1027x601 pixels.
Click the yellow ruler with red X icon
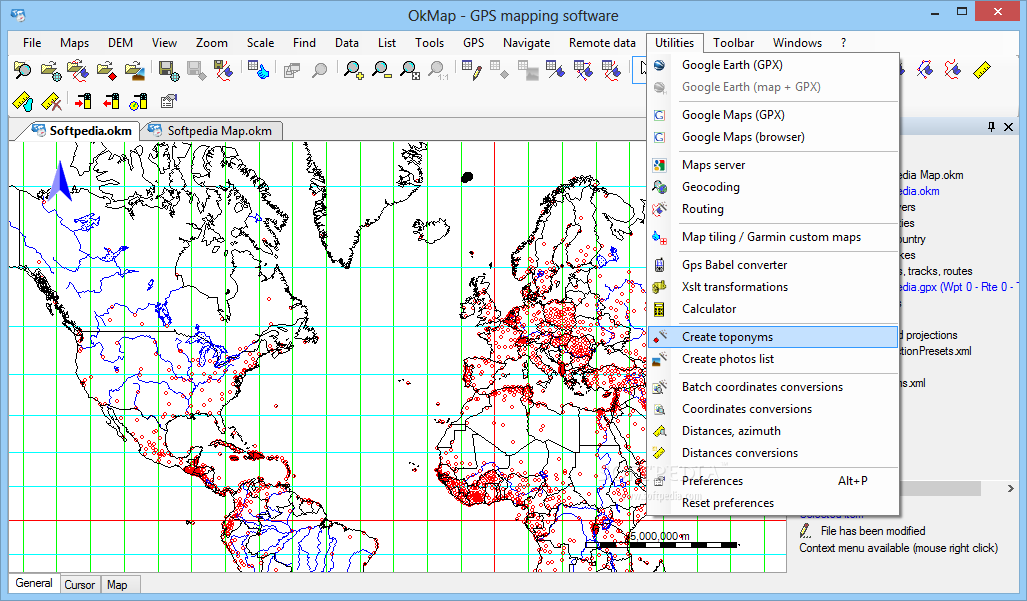point(50,101)
